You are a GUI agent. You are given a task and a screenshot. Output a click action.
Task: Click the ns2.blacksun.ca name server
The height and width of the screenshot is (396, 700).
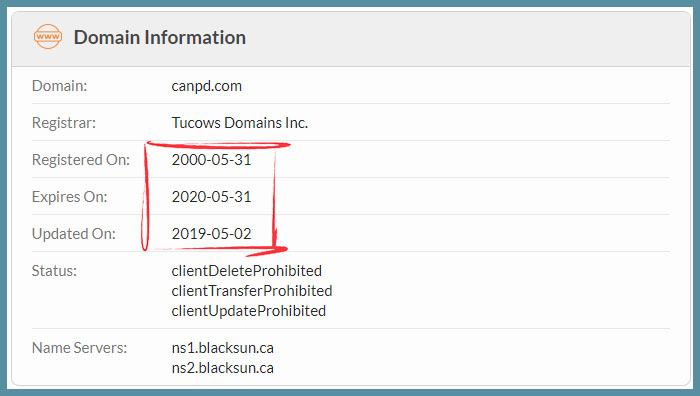point(223,368)
